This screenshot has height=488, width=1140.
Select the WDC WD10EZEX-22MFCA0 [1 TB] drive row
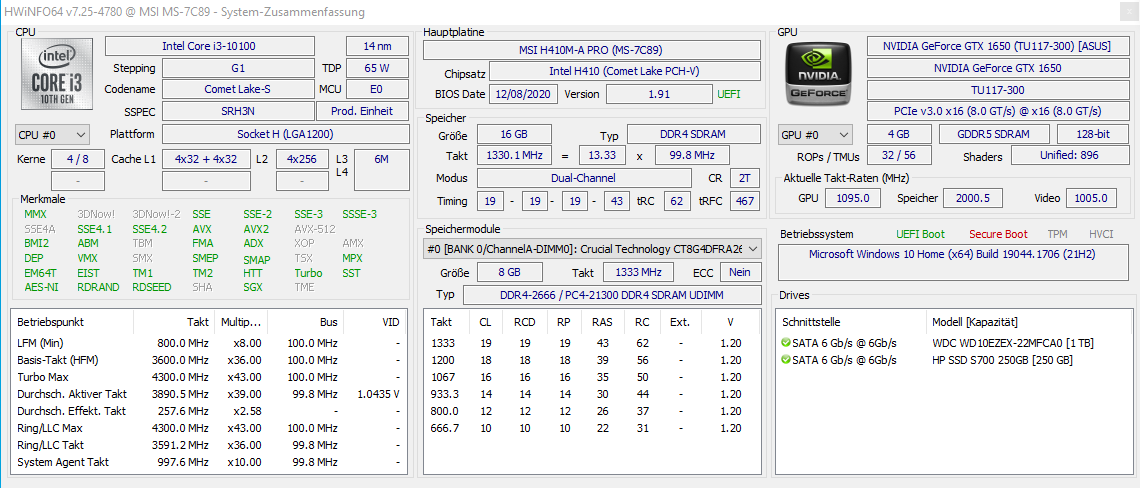tap(952, 343)
